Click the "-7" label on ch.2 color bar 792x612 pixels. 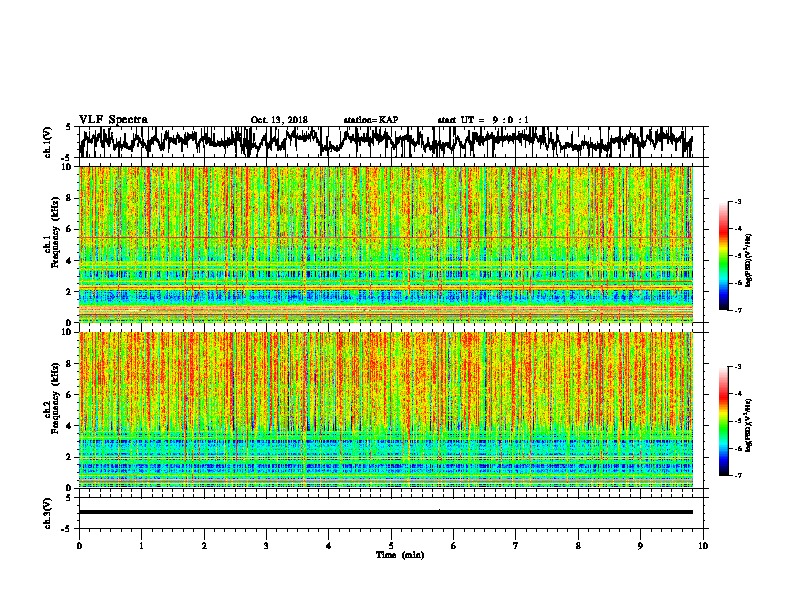738,475
